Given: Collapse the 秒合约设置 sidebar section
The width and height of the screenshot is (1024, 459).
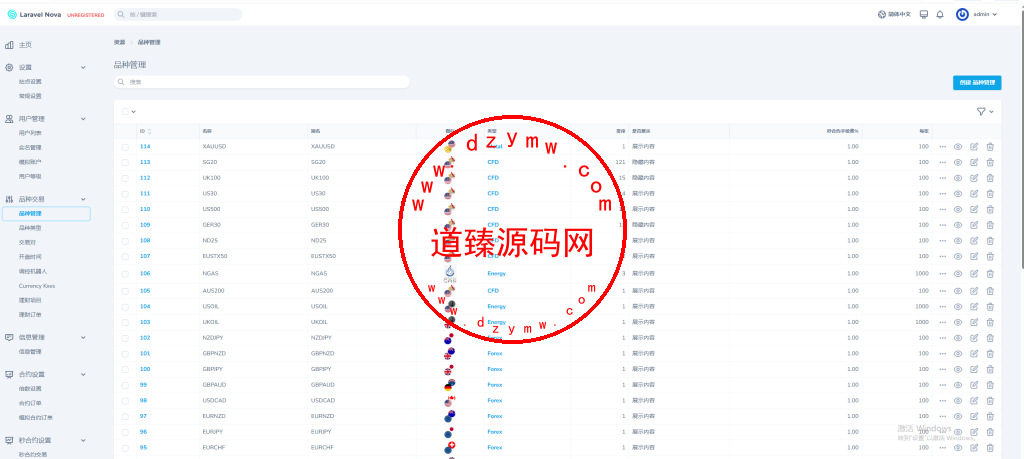Looking at the screenshot, I should click(83, 441).
